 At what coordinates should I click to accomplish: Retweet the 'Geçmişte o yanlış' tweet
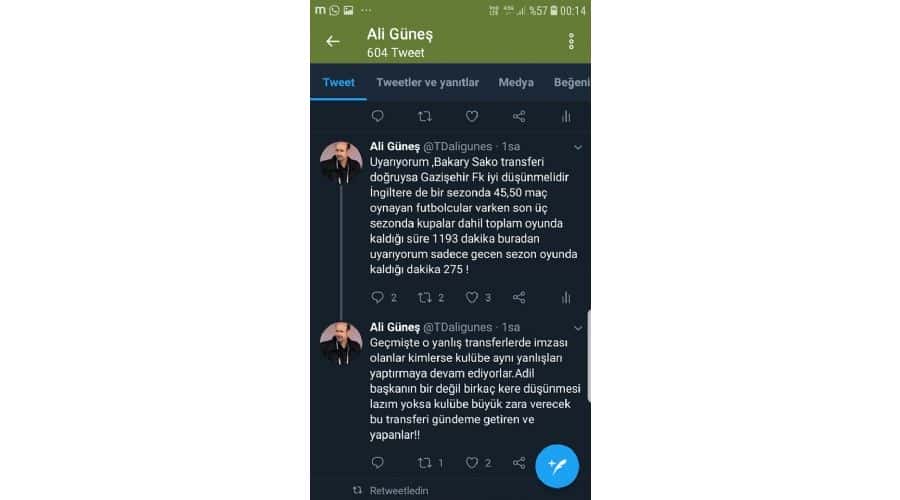pyautogui.click(x=425, y=463)
